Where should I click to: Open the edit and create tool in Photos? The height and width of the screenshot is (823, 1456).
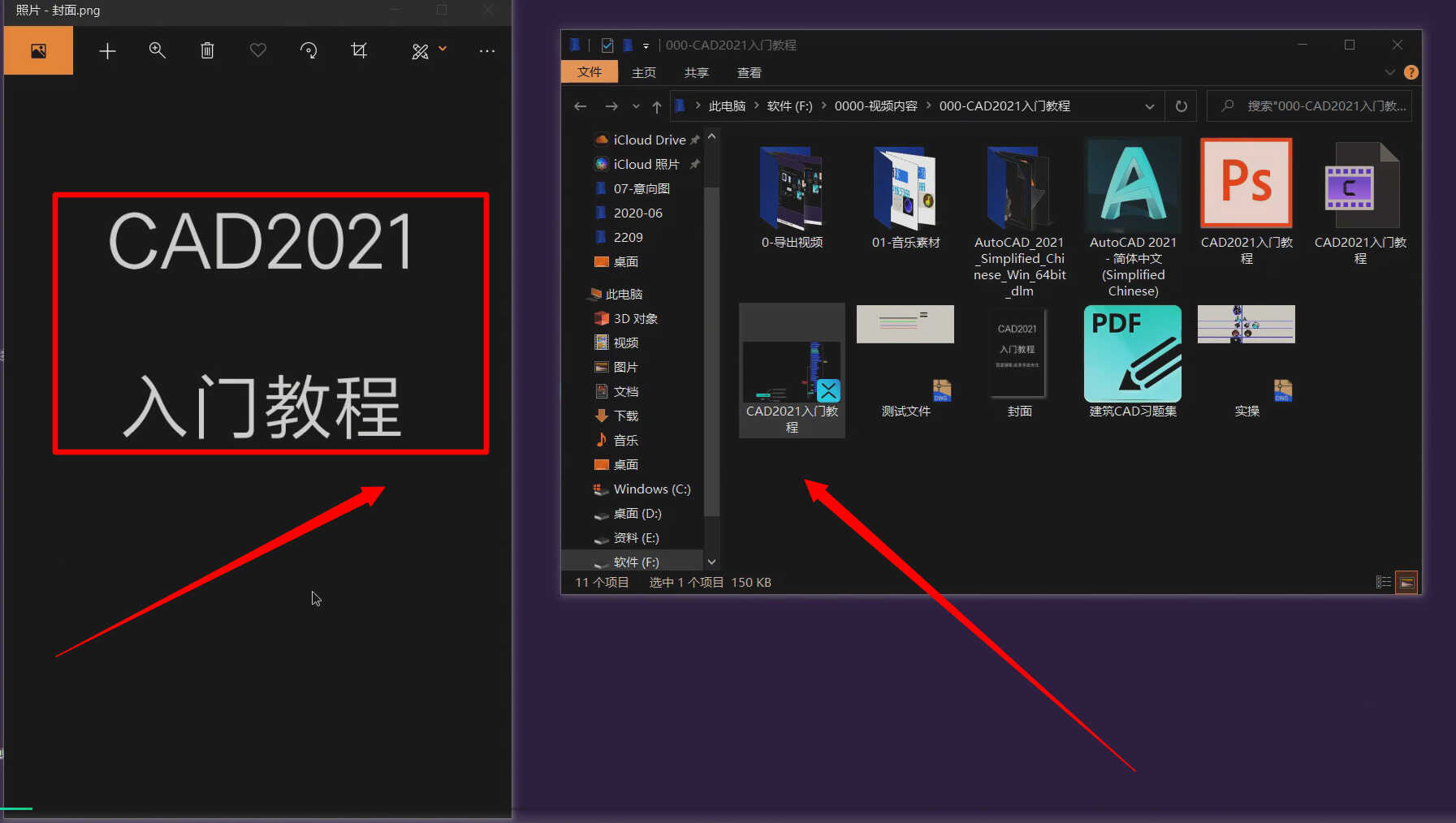coord(420,51)
